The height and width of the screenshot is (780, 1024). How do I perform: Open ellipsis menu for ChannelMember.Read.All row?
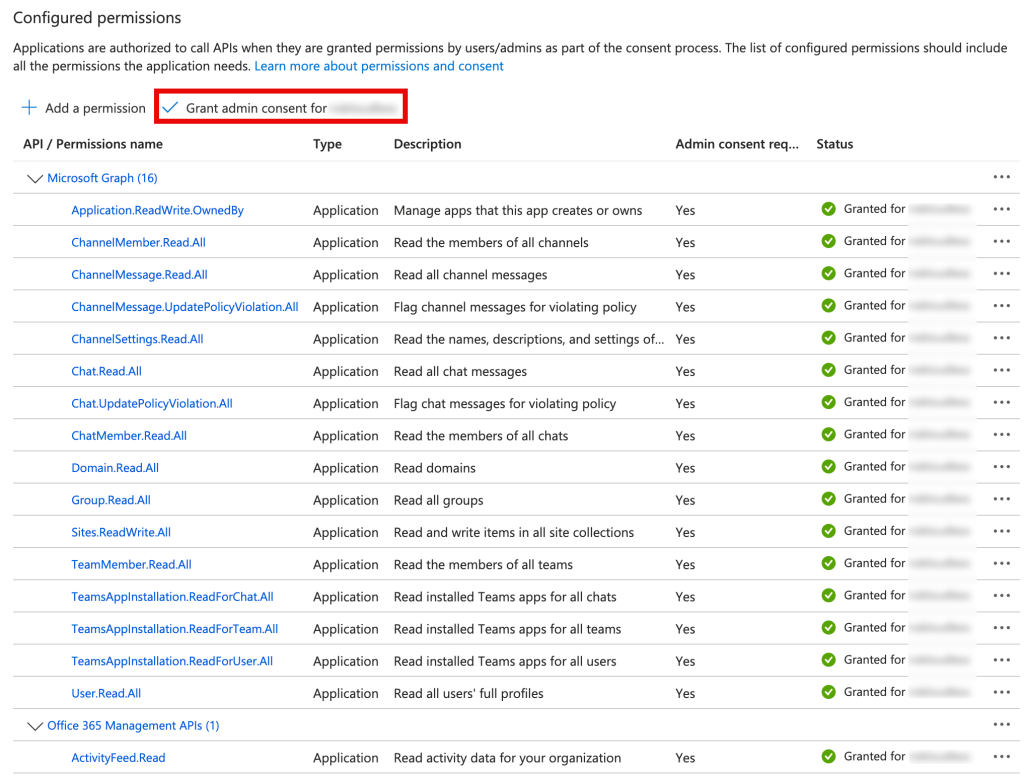1001,241
